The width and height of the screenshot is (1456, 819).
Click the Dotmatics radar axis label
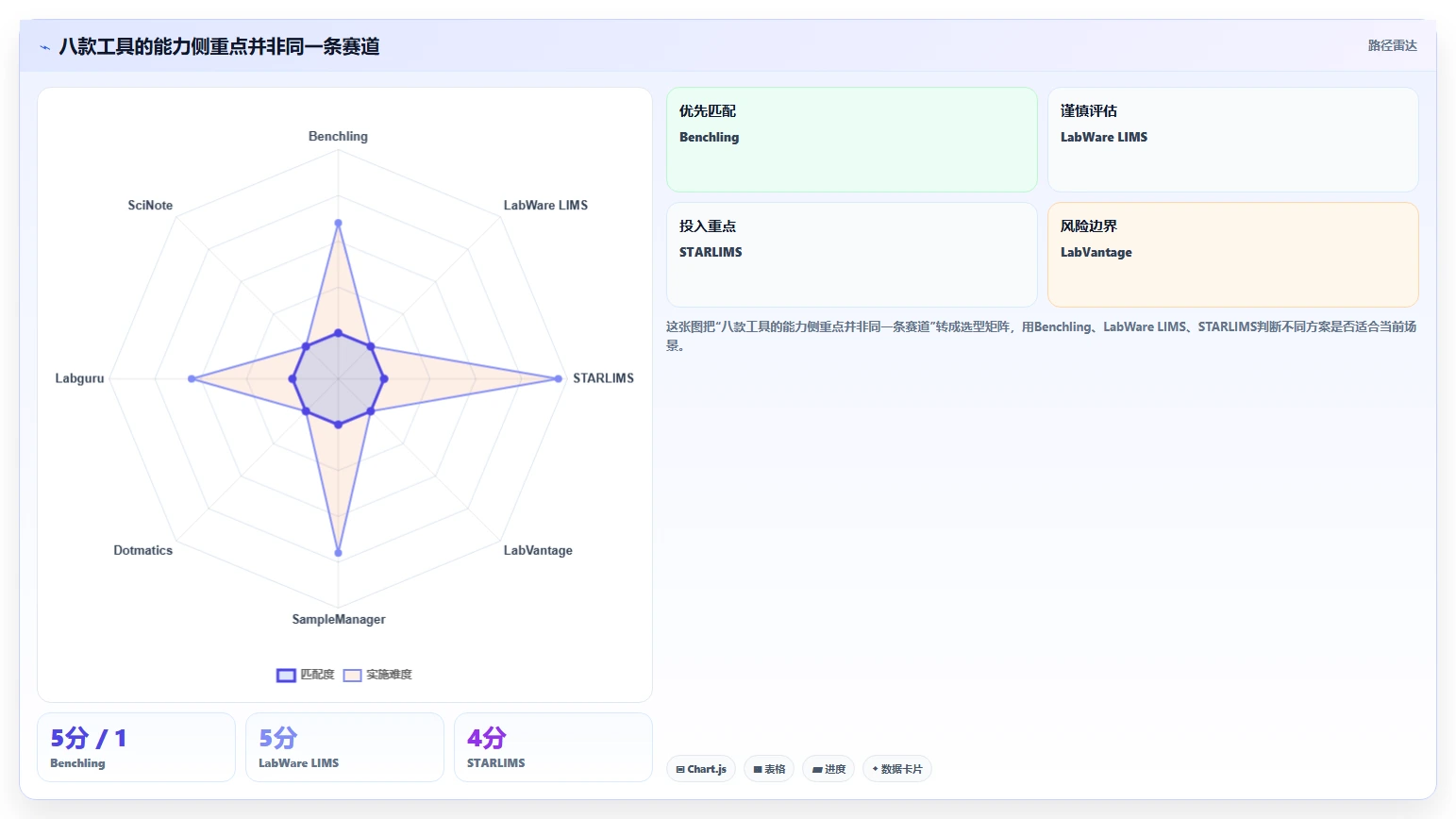(x=143, y=550)
